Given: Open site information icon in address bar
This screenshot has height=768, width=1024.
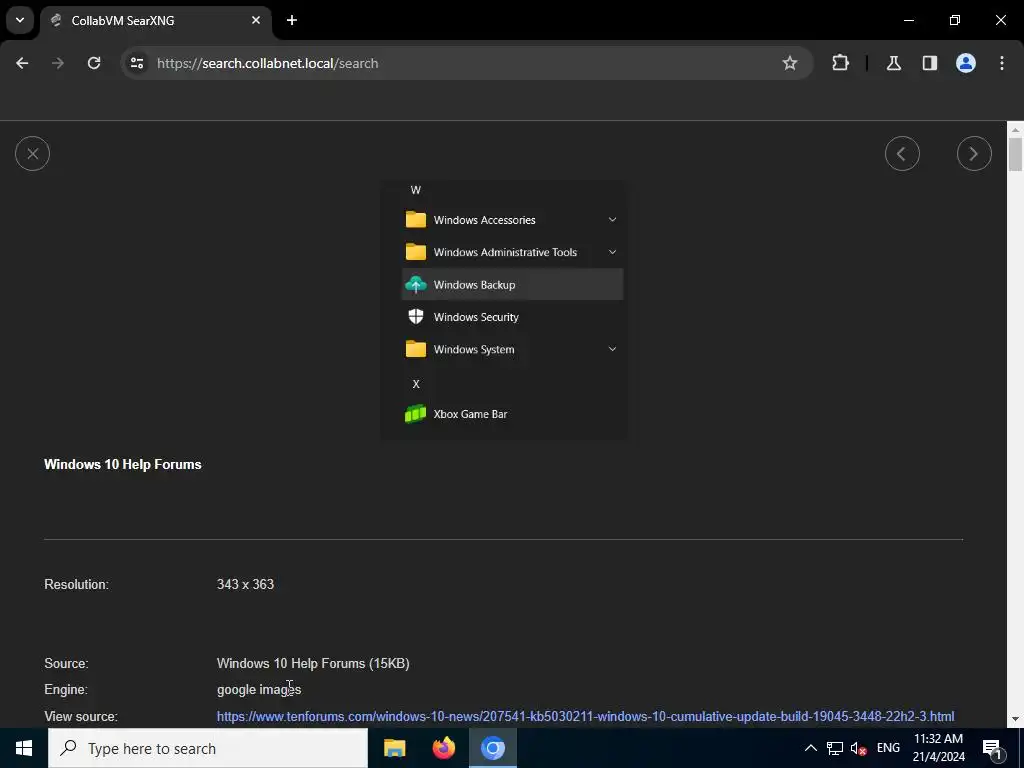Looking at the screenshot, I should click(136, 63).
